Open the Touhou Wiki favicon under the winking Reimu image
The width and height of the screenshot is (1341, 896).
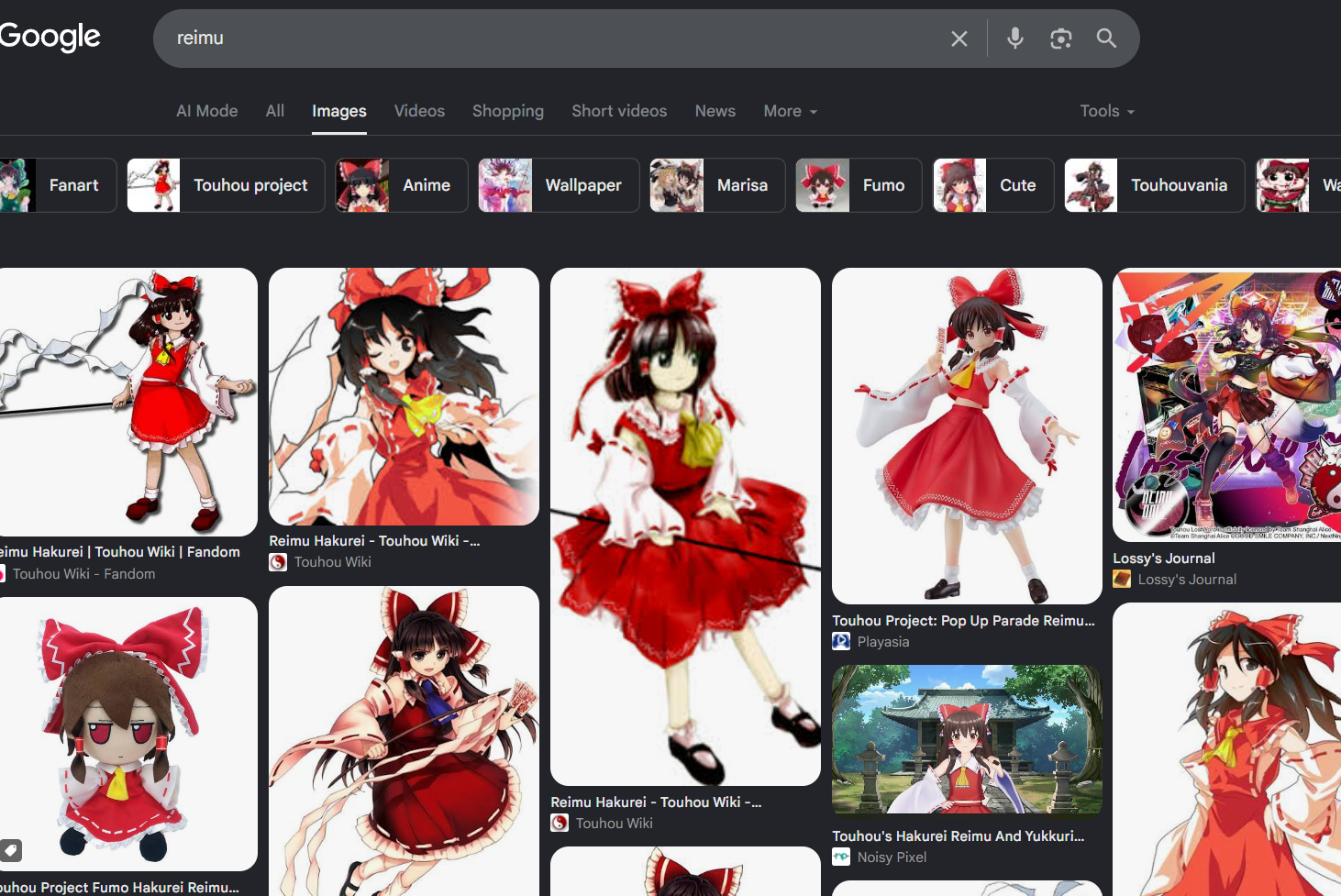point(278,562)
